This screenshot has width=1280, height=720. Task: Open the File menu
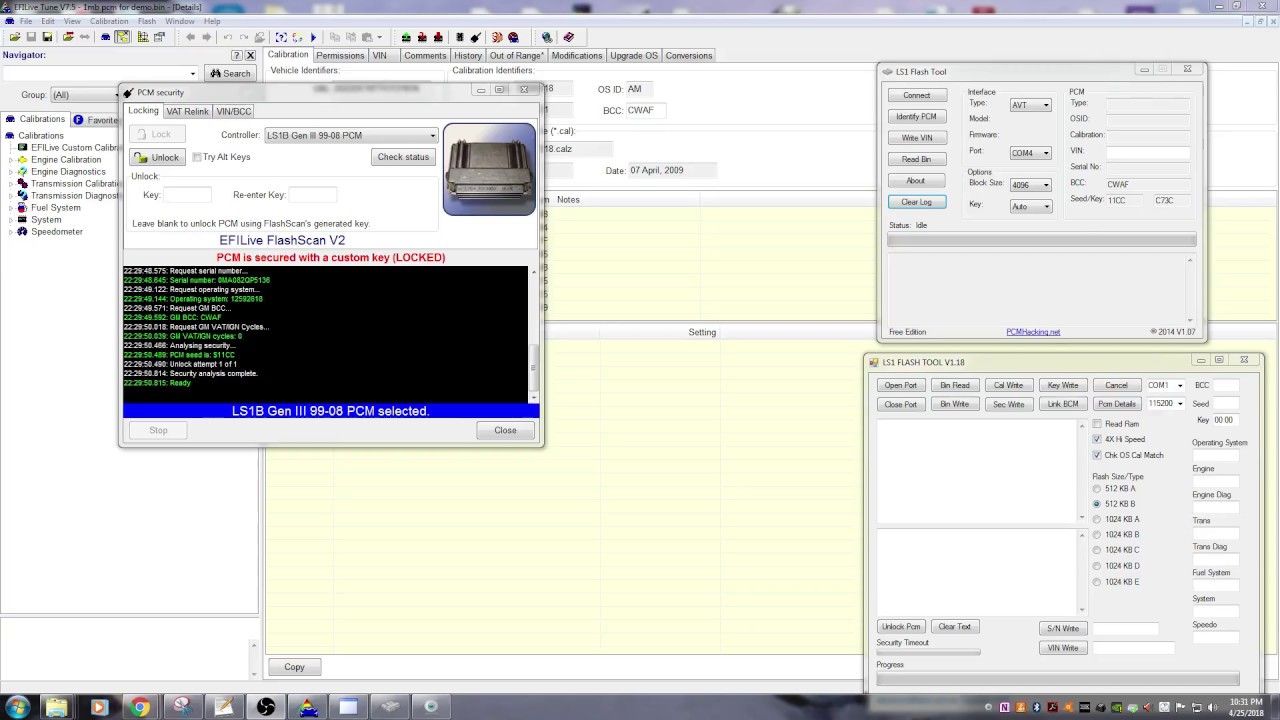tap(25, 21)
